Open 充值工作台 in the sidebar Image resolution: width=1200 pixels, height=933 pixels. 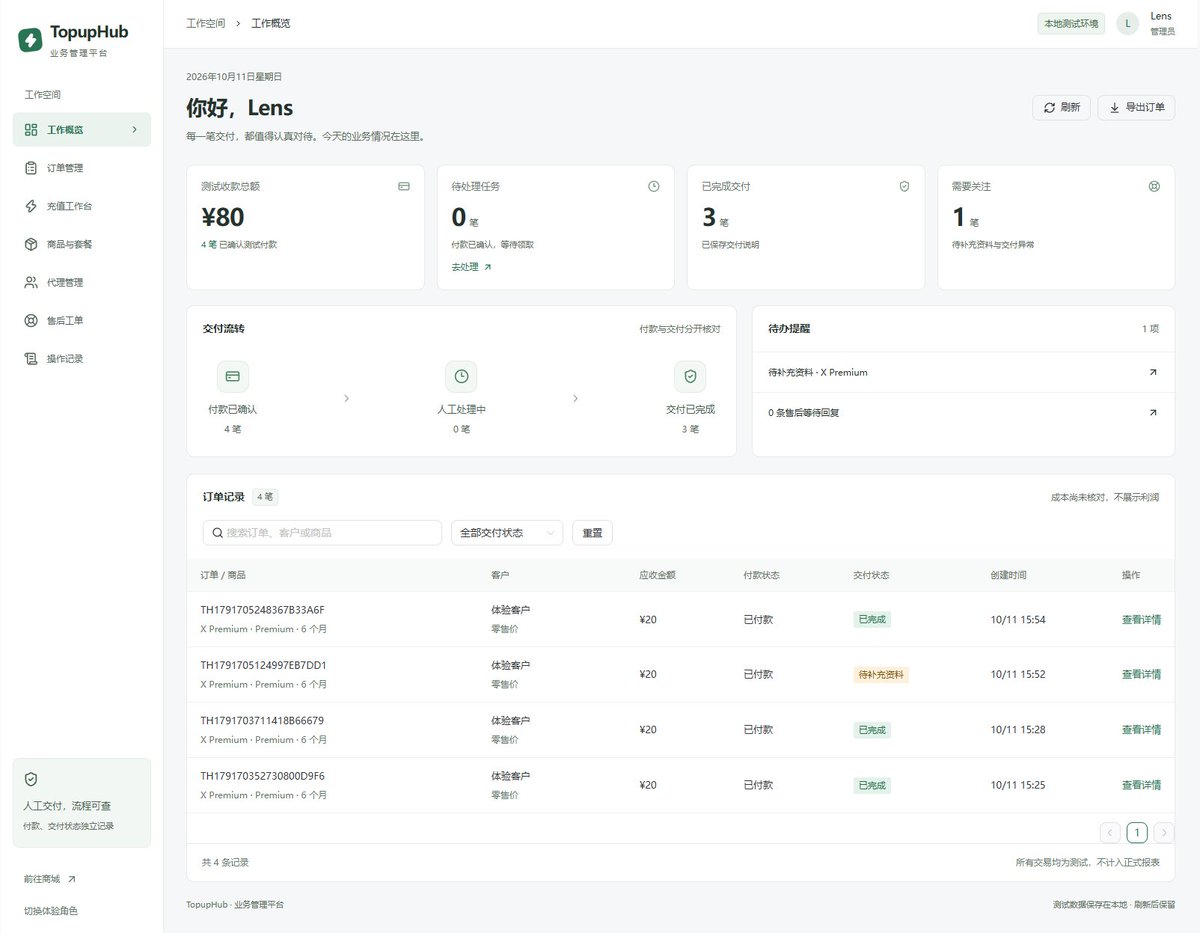tap(82, 206)
